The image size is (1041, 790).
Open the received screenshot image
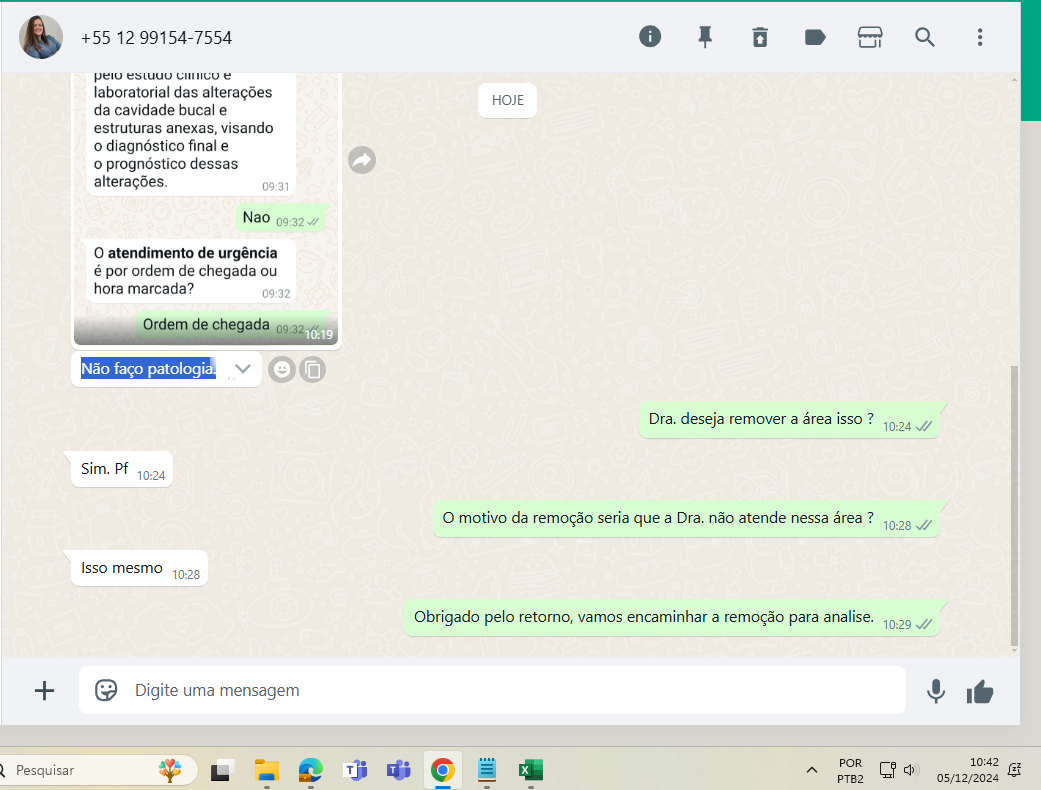click(206, 209)
